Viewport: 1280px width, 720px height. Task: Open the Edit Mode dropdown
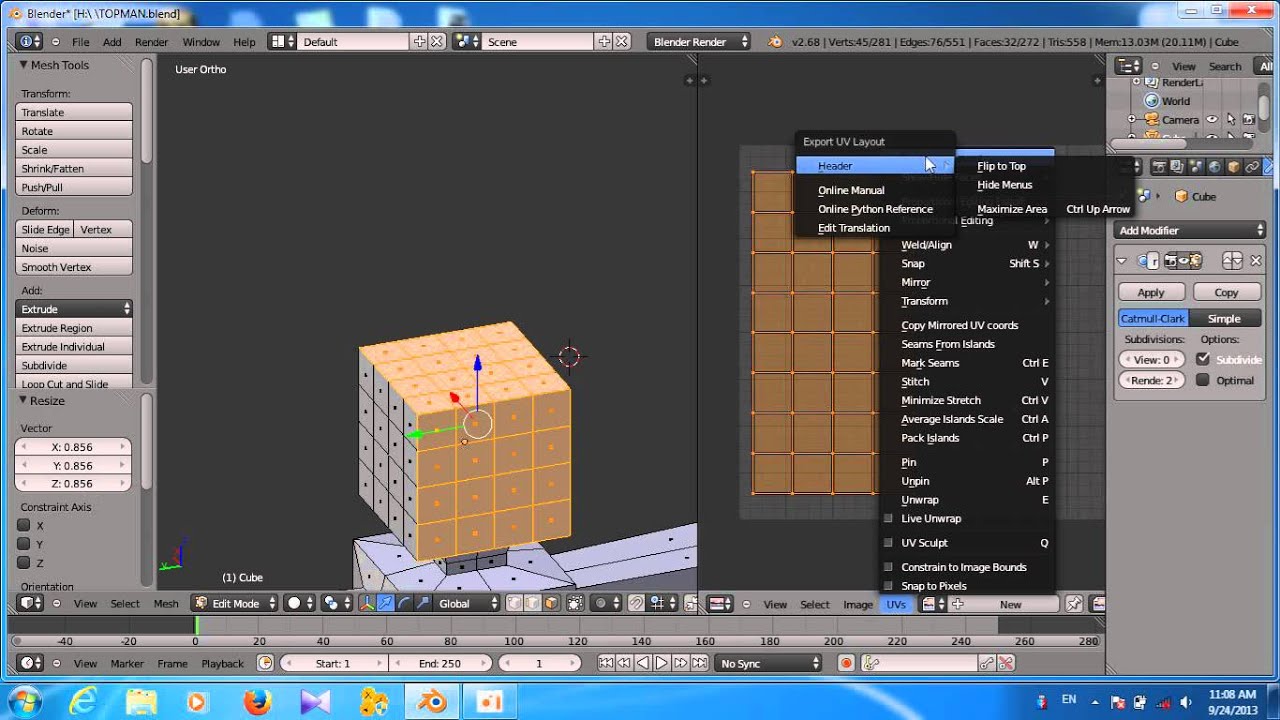click(235, 603)
